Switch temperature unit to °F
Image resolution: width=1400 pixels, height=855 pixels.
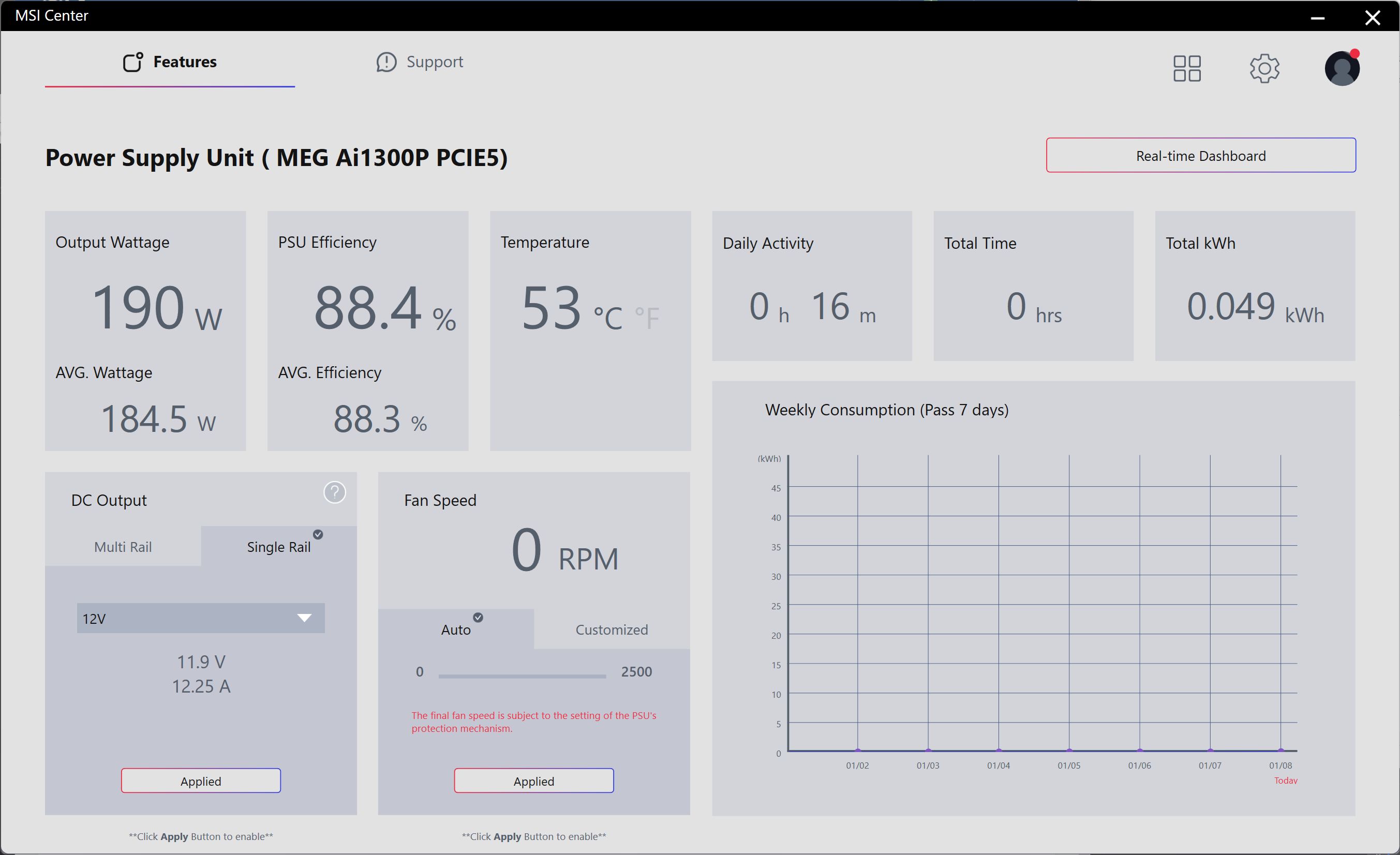[647, 318]
